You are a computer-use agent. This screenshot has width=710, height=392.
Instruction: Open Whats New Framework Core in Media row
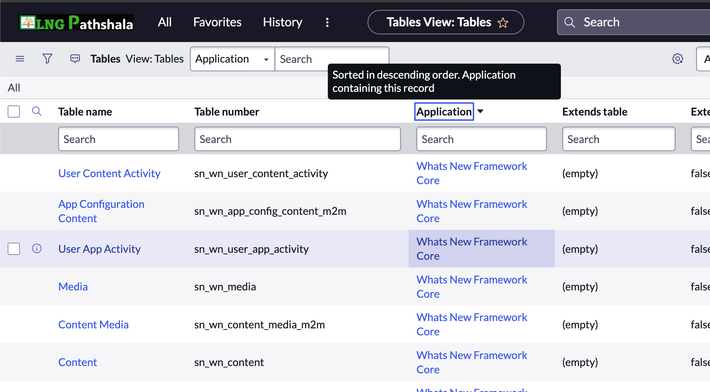[472, 287]
